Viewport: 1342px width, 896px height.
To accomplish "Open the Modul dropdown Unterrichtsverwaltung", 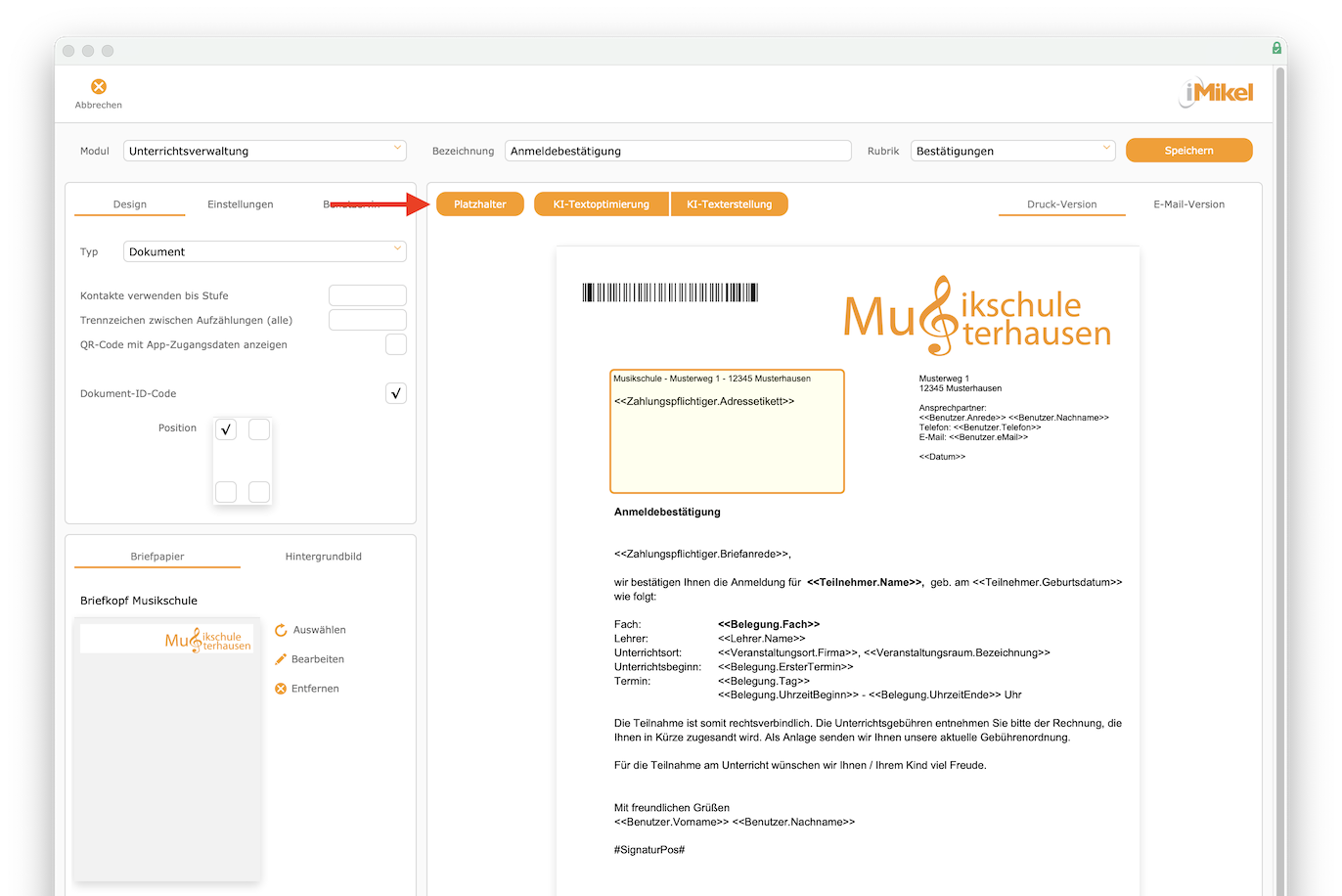I will tap(265, 151).
